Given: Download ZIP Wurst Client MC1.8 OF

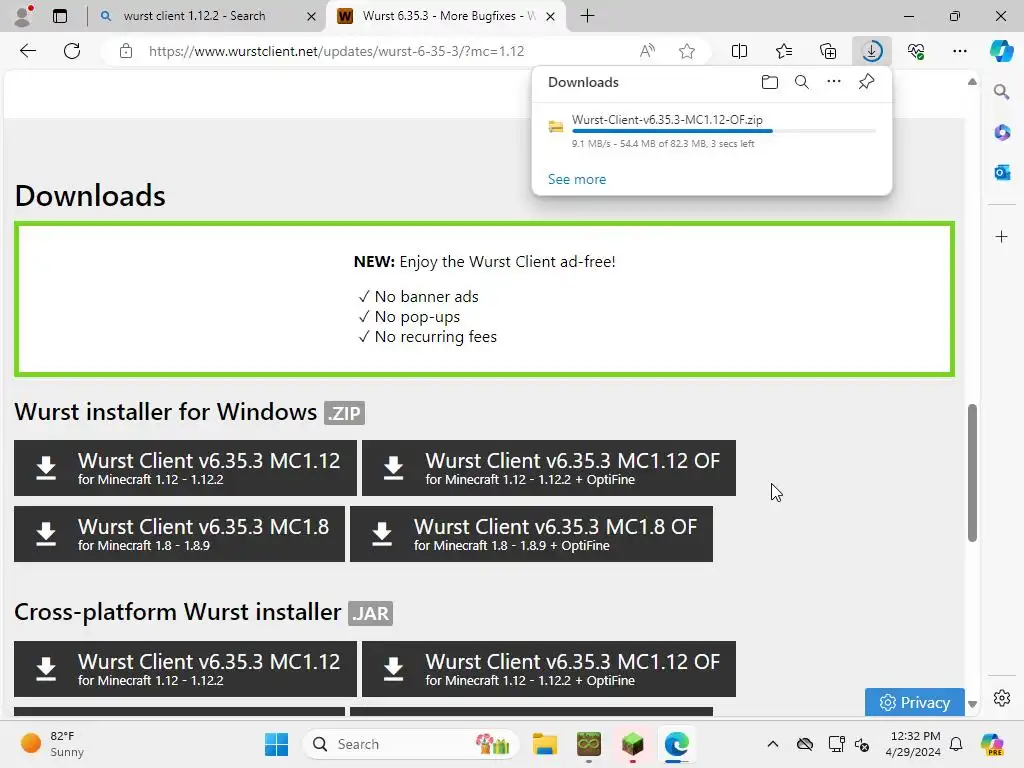Looking at the screenshot, I should [x=532, y=534].
